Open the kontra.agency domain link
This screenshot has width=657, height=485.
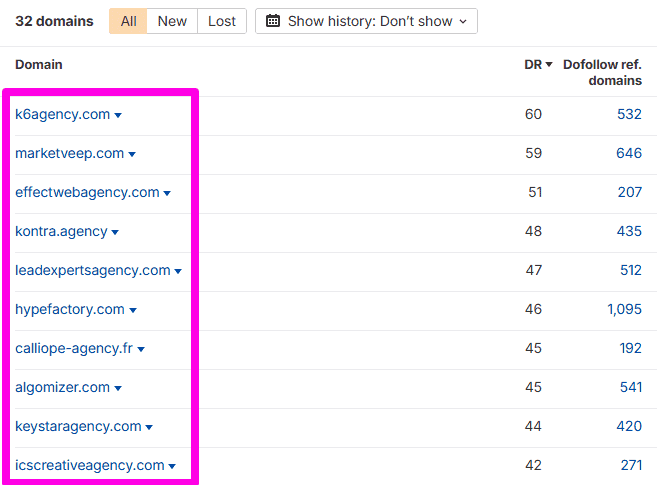pos(61,231)
